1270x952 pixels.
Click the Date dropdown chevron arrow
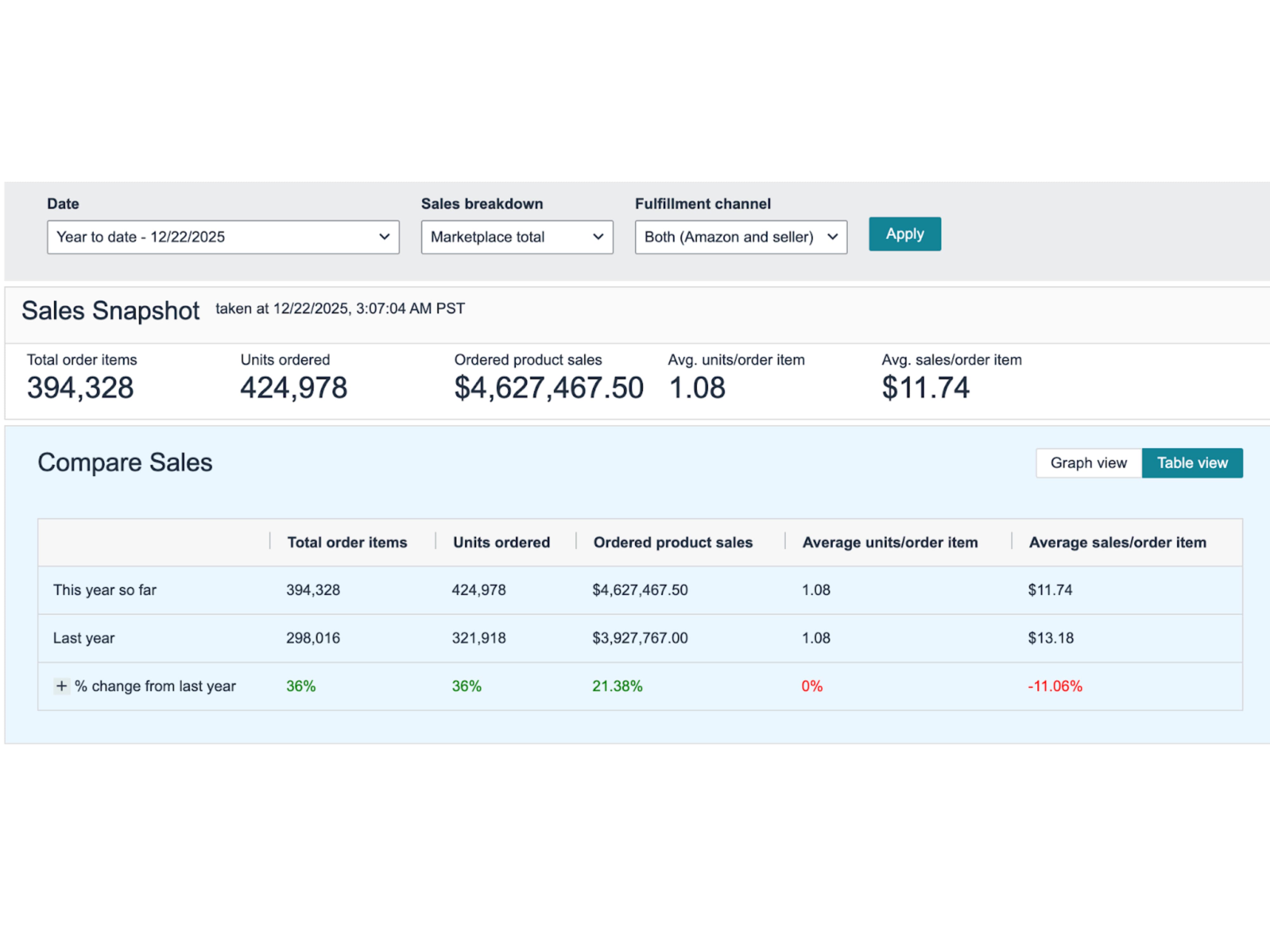click(x=384, y=237)
